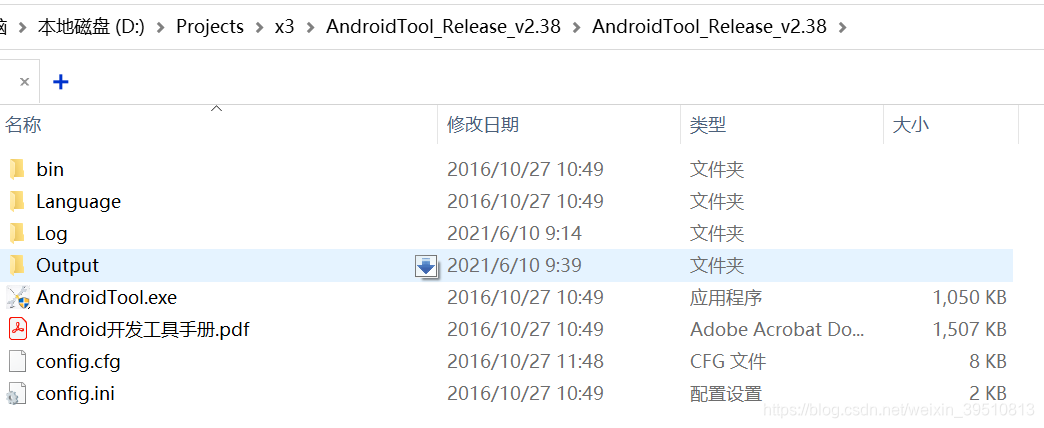
Task: Click the AndroidTool.exe application icon
Action: (x=18, y=297)
